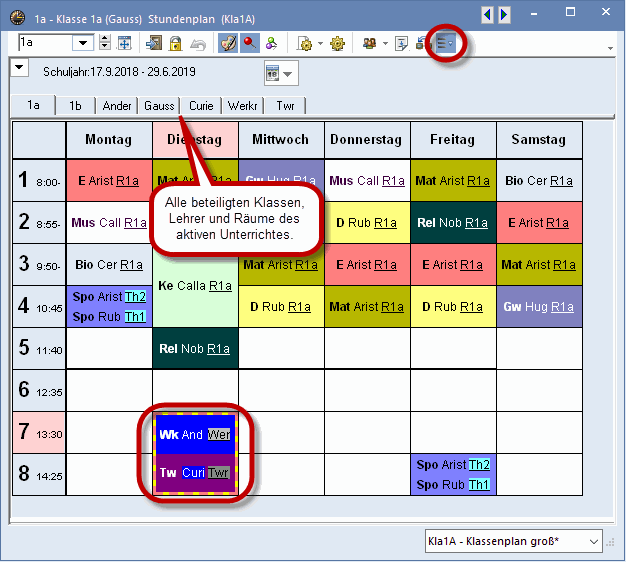The image size is (626, 562).
Task: Toggle the red pin scheduling icon
Action: (250, 43)
